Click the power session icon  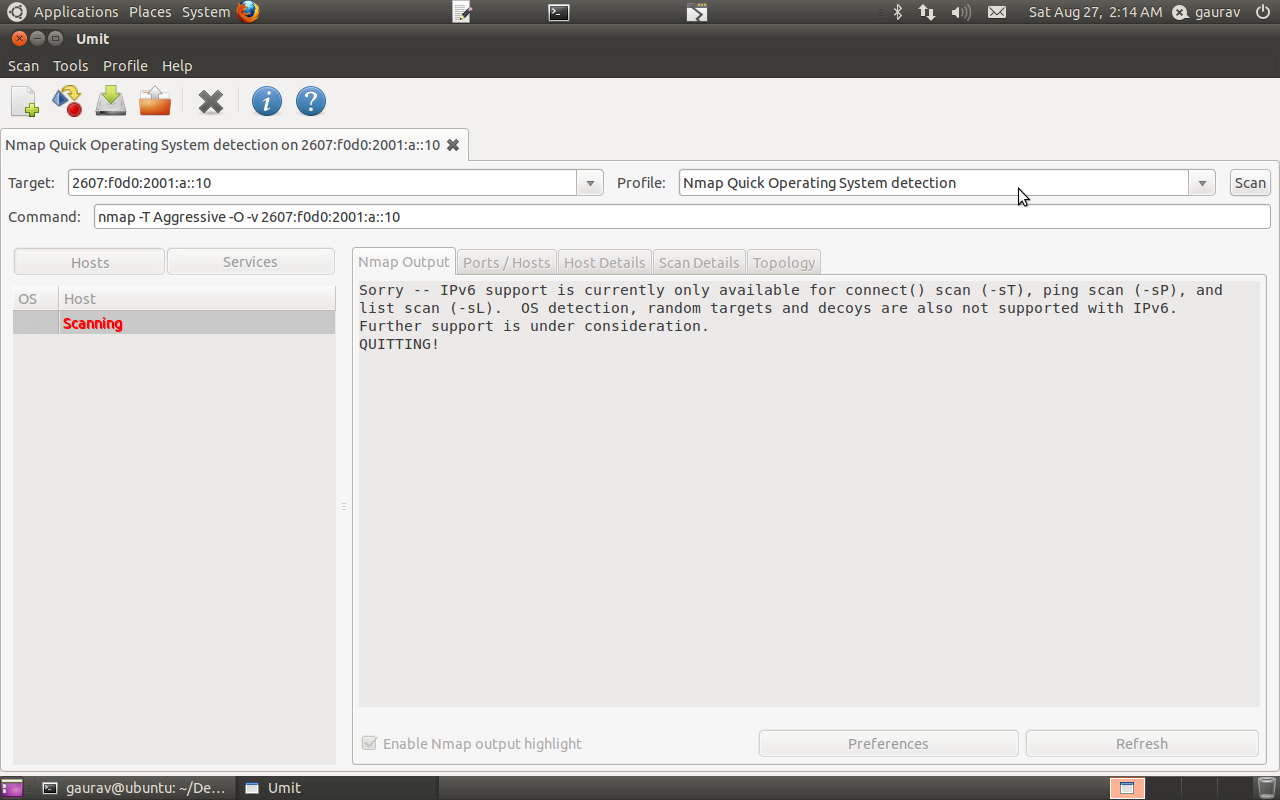tap(1262, 12)
